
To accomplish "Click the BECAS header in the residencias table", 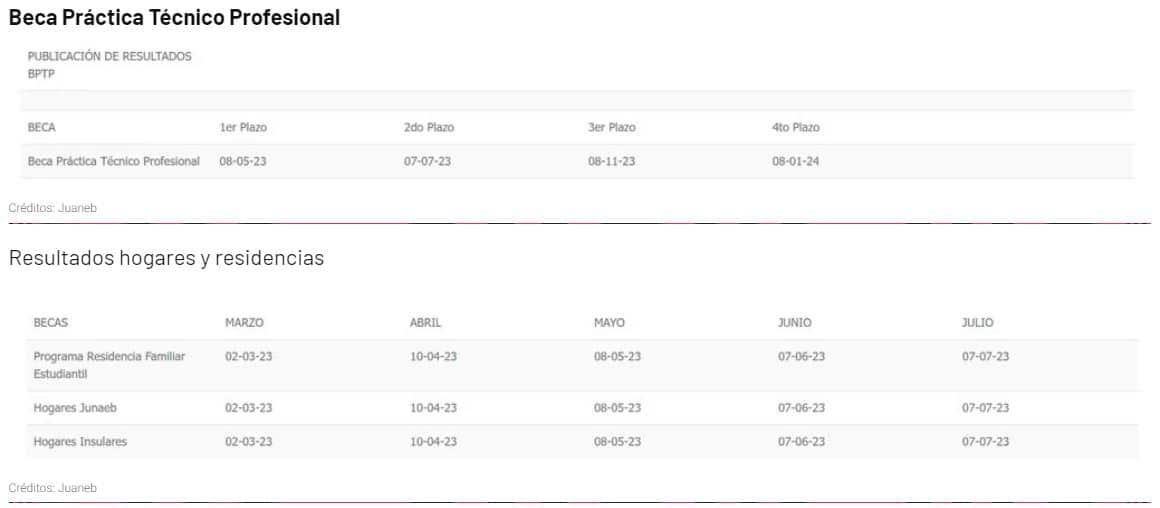I will pos(51,323).
